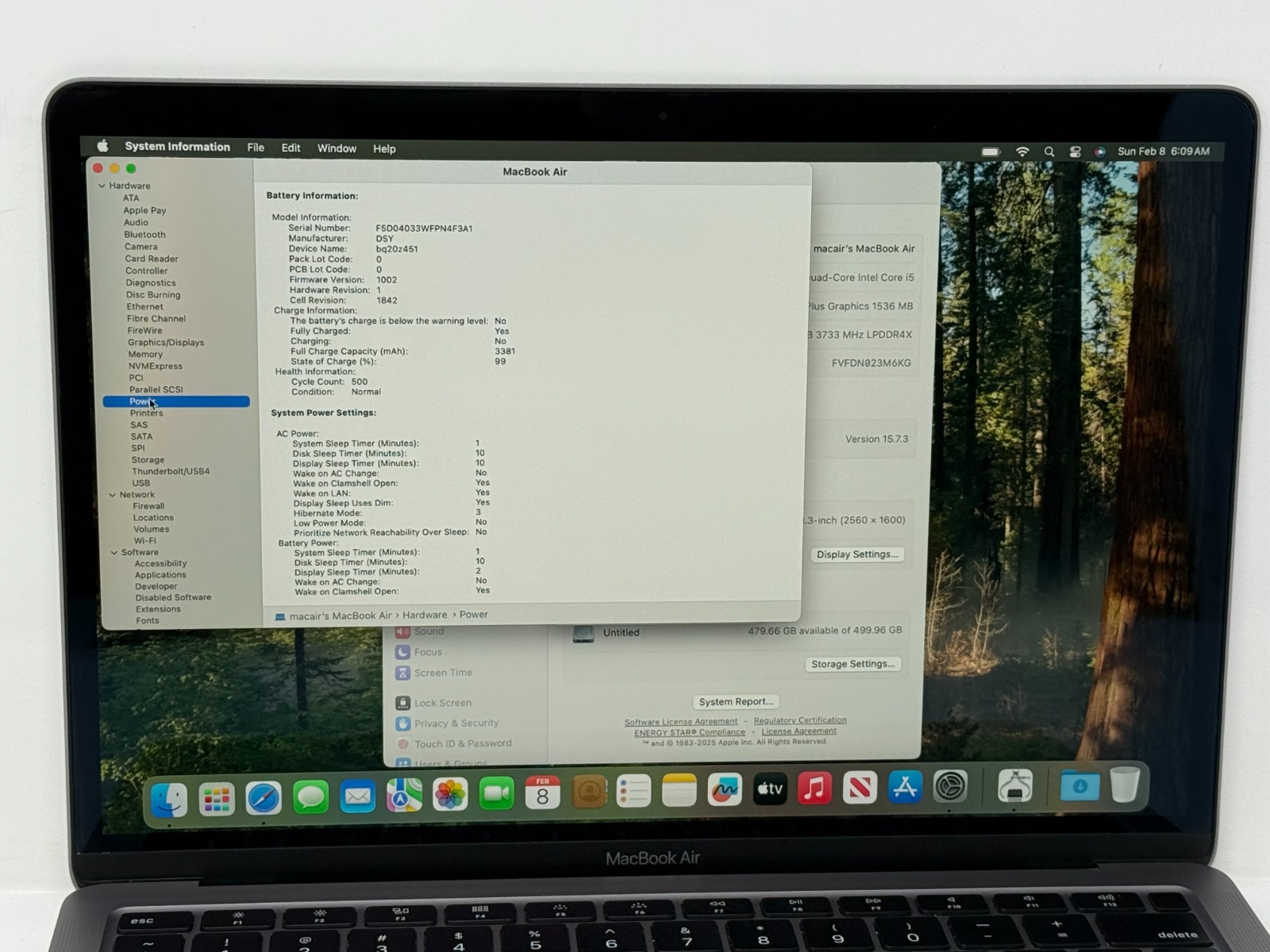This screenshot has width=1270, height=952.
Task: Click the Storage Settings button
Action: point(852,664)
